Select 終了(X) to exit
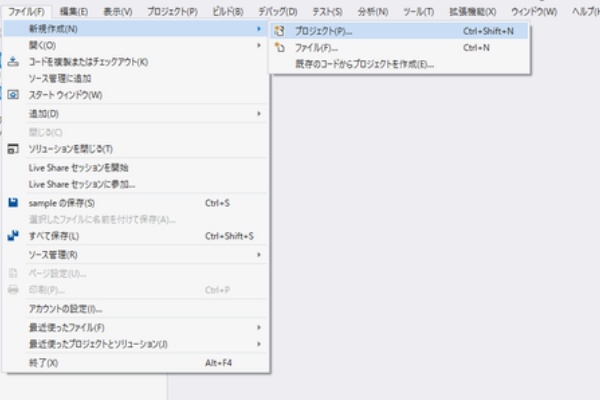The image size is (600, 400). coord(136,362)
